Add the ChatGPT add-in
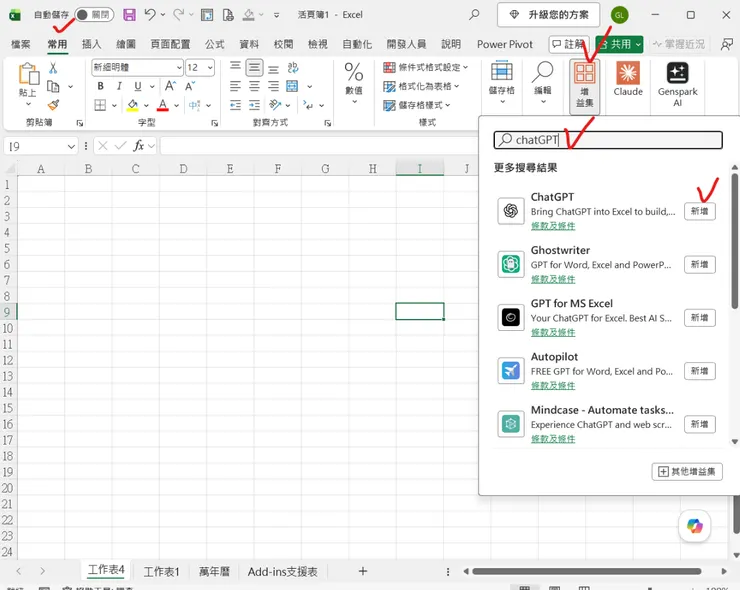Viewport: 740px width, 590px height. 699,211
